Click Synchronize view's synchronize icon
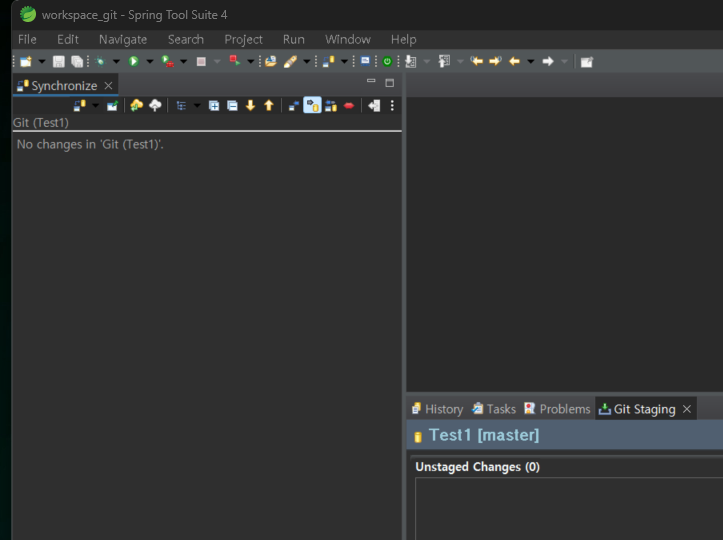The image size is (723, 540). pyautogui.click(x=80, y=106)
